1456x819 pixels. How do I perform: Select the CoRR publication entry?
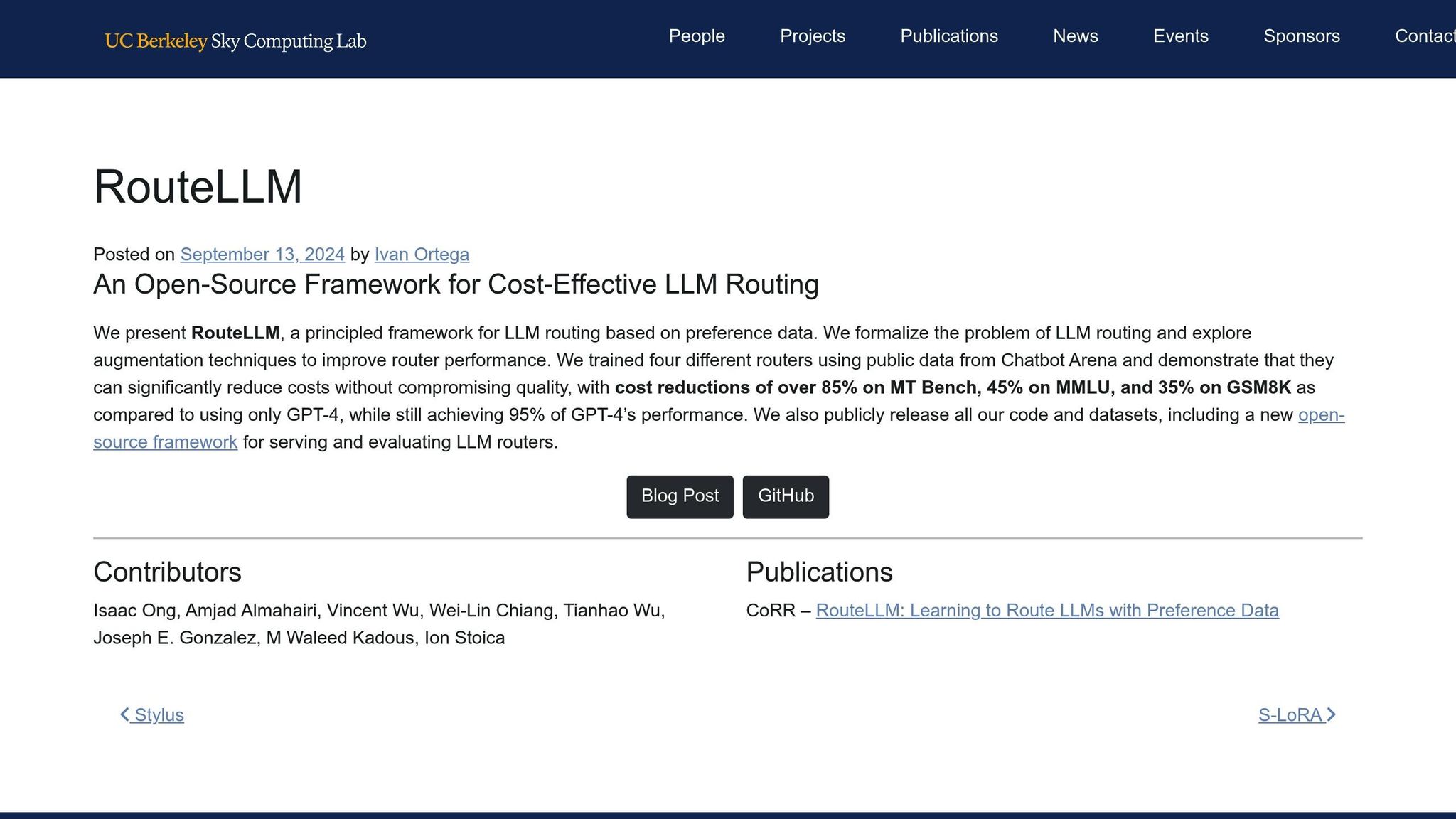(769, 610)
